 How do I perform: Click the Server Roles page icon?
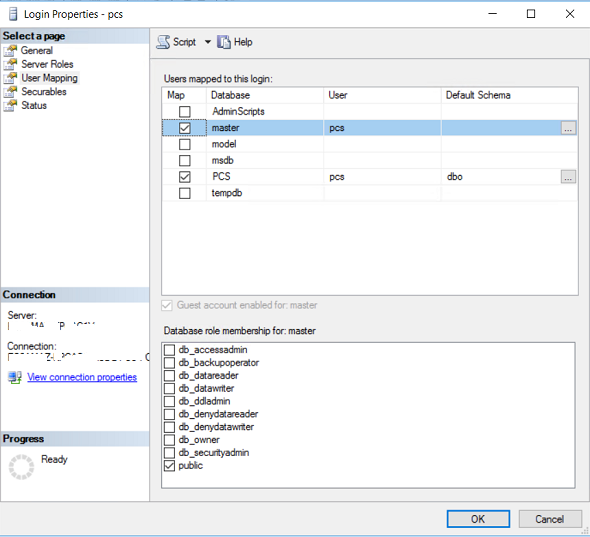pos(10,64)
